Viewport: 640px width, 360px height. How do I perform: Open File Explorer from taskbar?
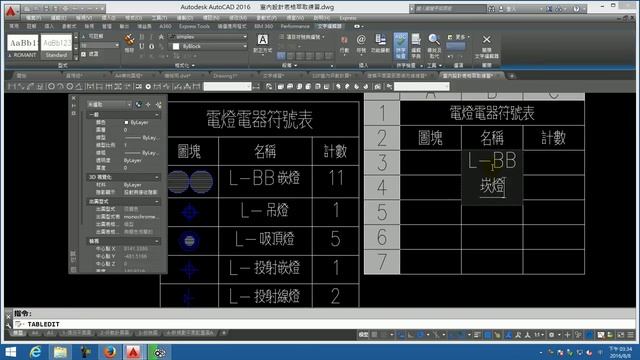(x=60, y=352)
